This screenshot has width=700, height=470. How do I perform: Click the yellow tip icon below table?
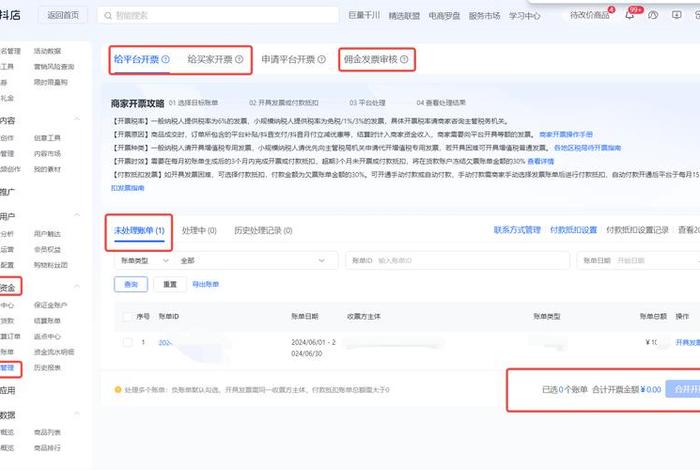(x=118, y=390)
